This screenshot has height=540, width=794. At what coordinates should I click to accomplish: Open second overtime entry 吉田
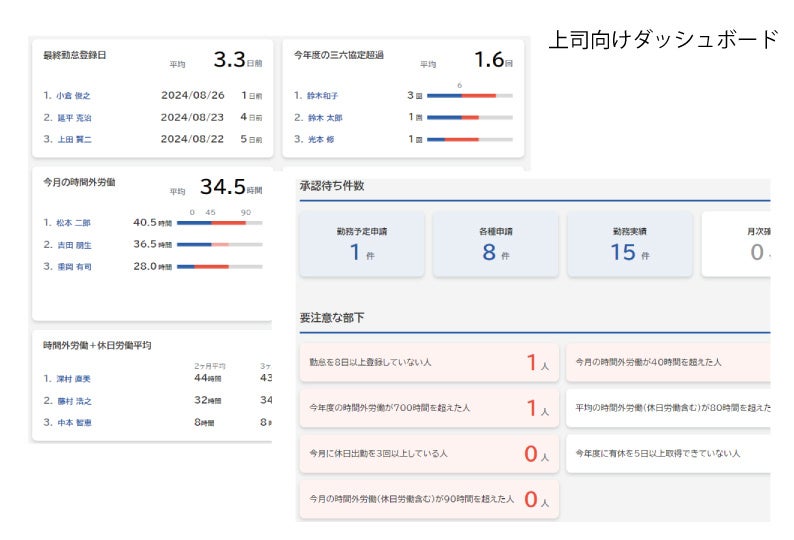[x=74, y=245]
